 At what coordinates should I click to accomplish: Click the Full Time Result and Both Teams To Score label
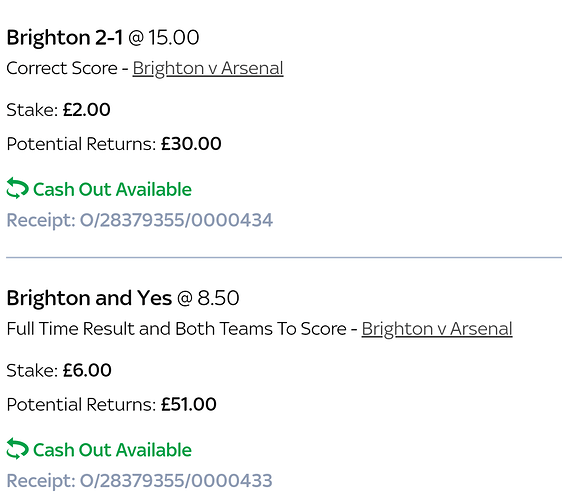click(176, 329)
